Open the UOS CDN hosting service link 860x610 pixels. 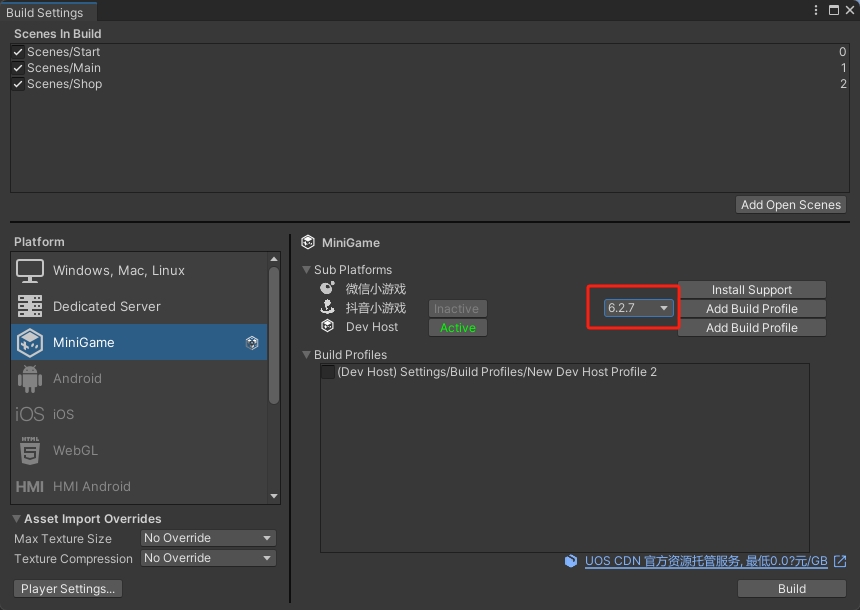pyautogui.click(x=705, y=561)
